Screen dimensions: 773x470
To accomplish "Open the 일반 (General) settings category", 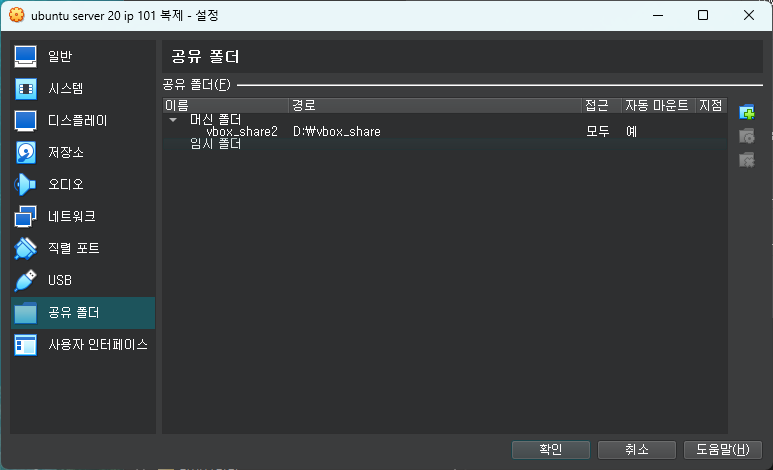I will point(83,57).
